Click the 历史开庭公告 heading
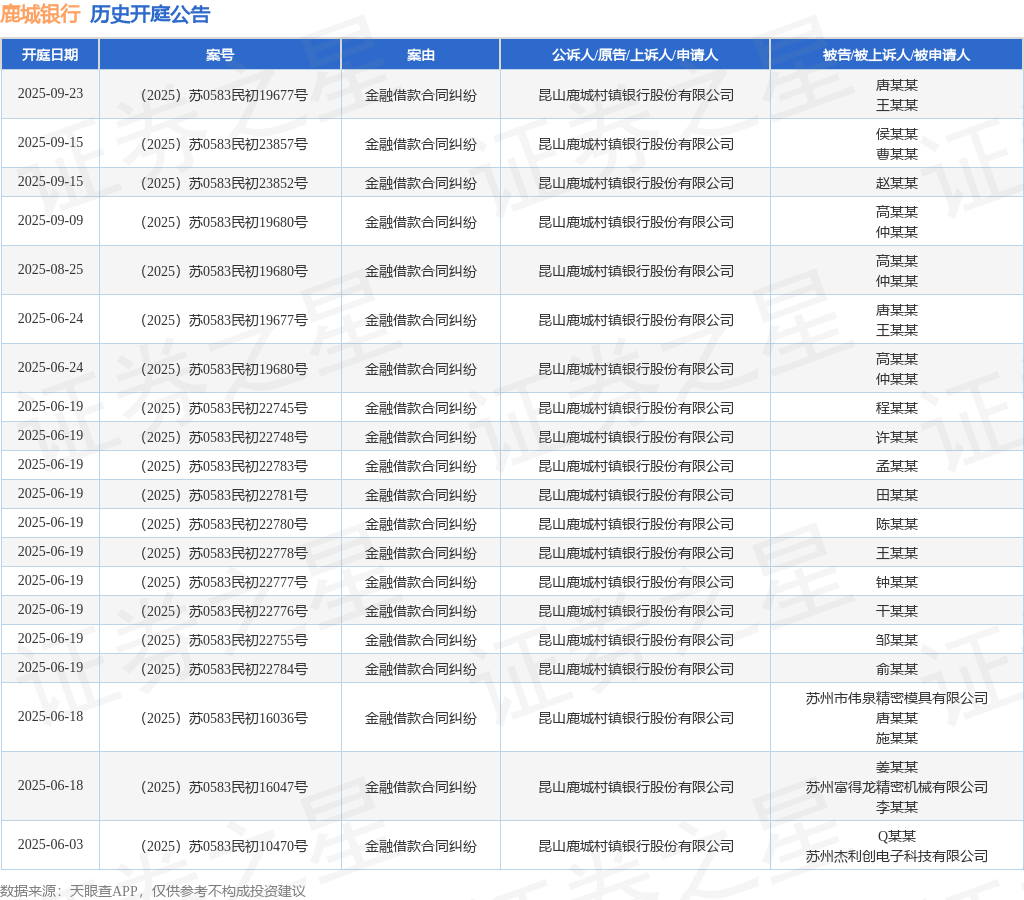This screenshot has height=900, width=1024. pyautogui.click(x=150, y=14)
